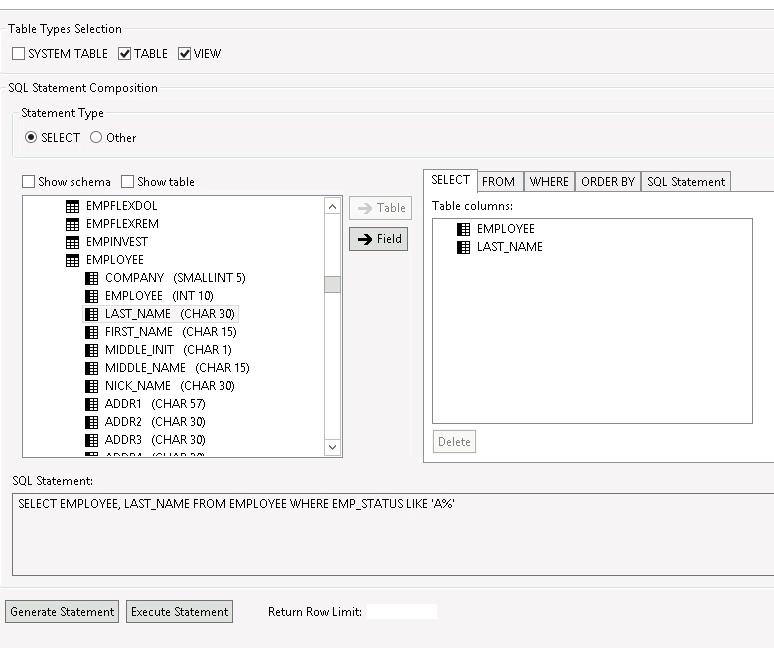Click the NICK_NAME column icon

click(91, 386)
